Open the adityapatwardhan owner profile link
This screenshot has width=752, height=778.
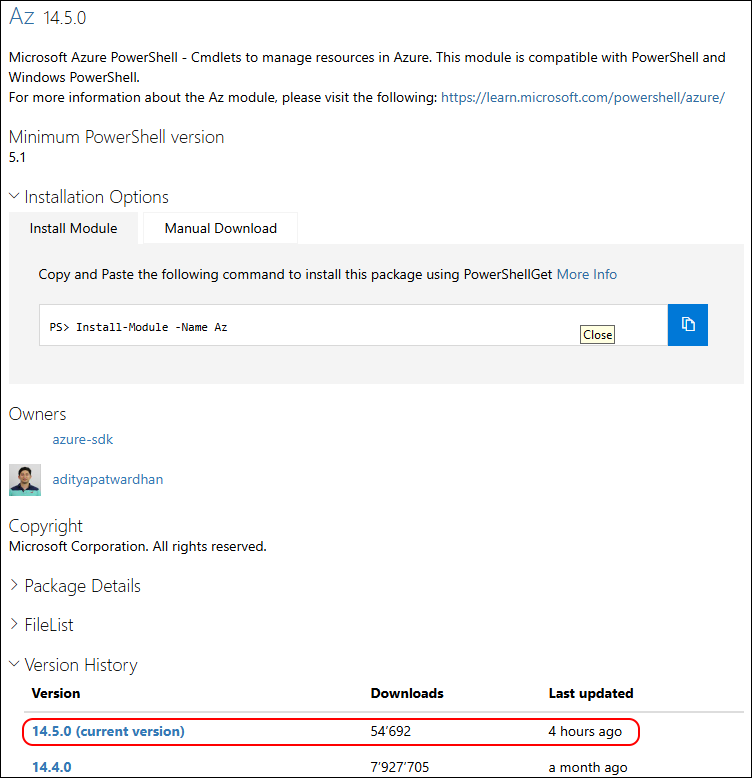(x=107, y=479)
